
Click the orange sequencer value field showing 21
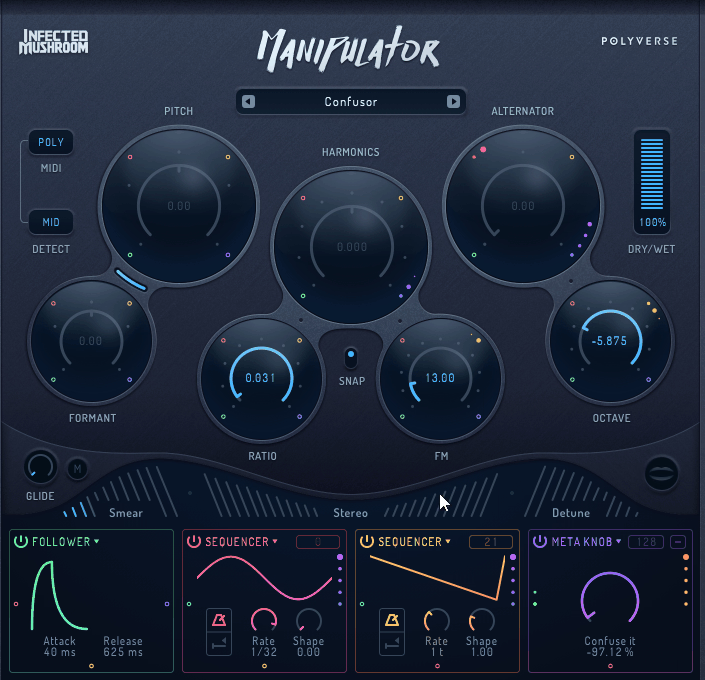click(490, 542)
